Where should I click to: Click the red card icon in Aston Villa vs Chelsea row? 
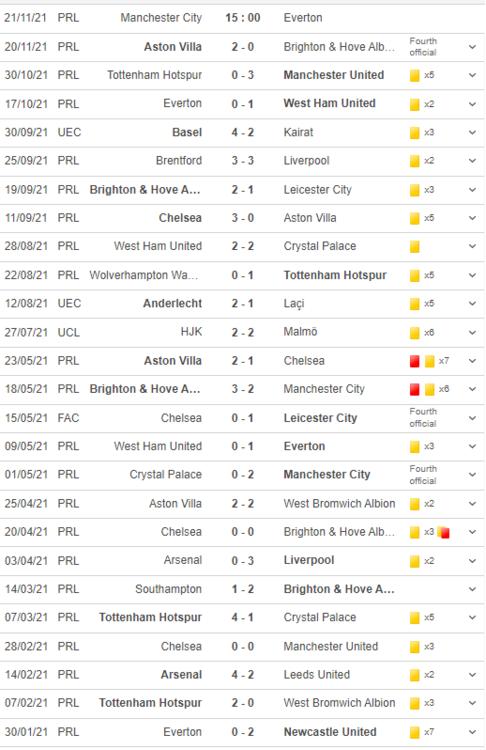(415, 361)
